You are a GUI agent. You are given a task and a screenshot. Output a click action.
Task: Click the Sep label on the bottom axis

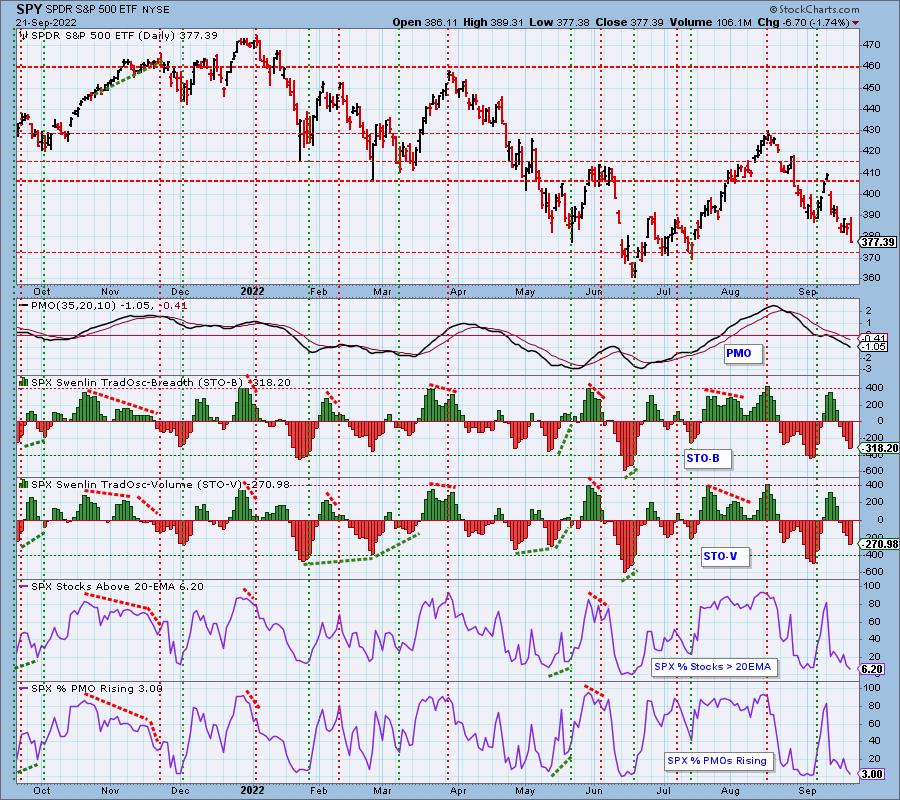pos(807,790)
